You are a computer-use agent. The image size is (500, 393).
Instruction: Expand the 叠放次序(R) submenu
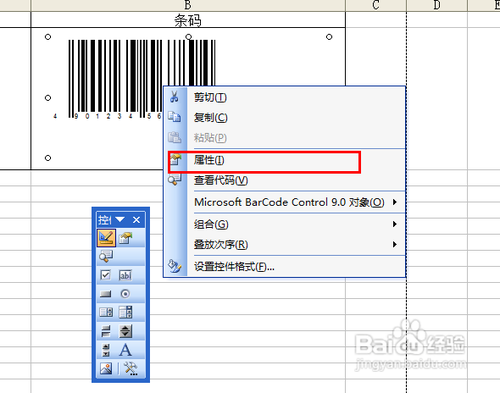[284, 245]
